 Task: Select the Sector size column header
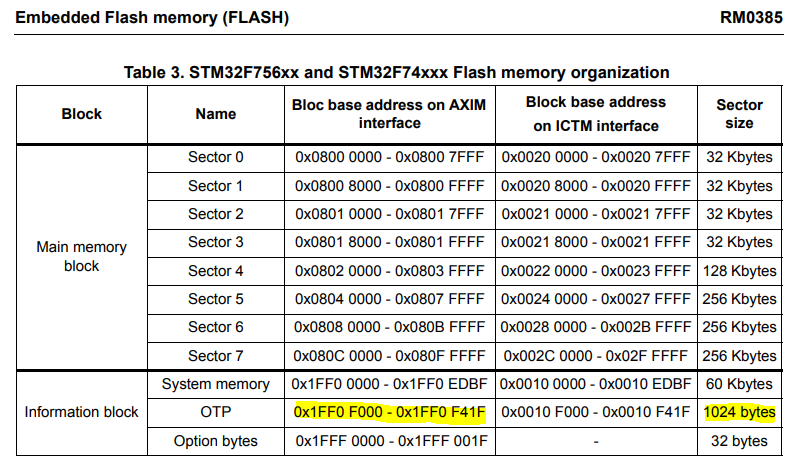pyautogui.click(x=739, y=114)
